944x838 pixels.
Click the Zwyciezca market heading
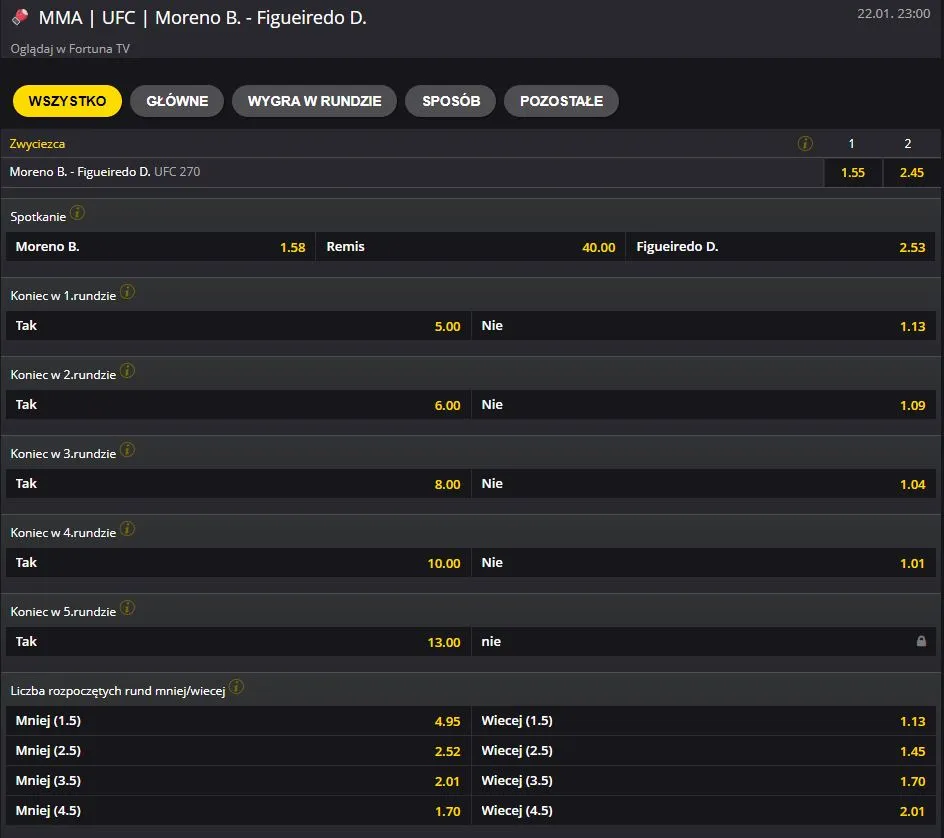tap(37, 144)
